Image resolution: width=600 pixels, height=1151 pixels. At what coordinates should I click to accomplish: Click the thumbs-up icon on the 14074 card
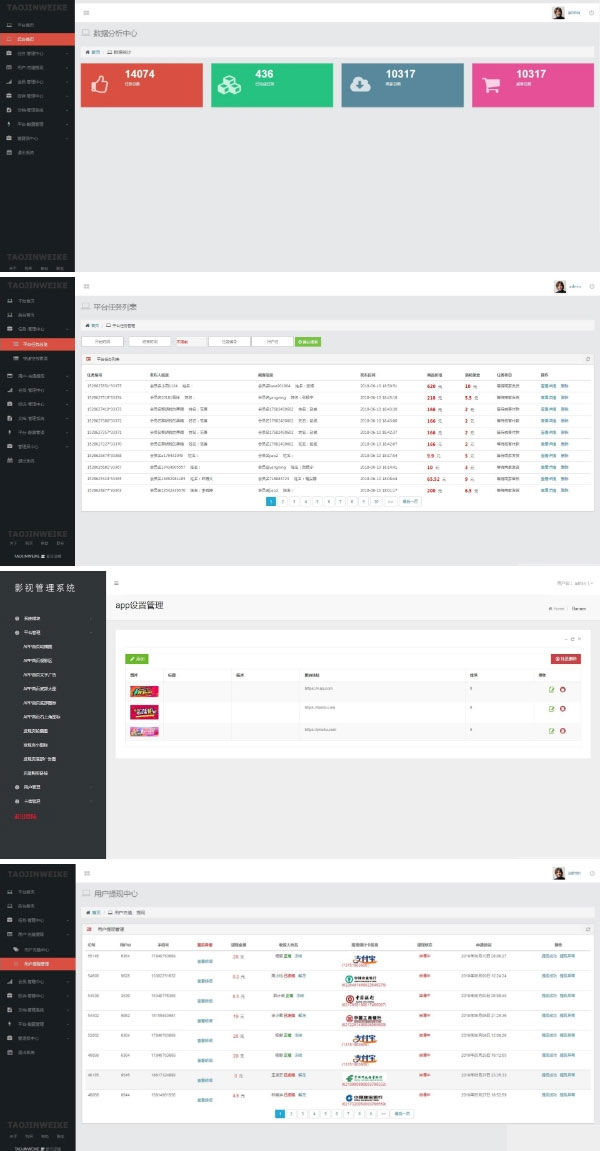click(x=99, y=84)
